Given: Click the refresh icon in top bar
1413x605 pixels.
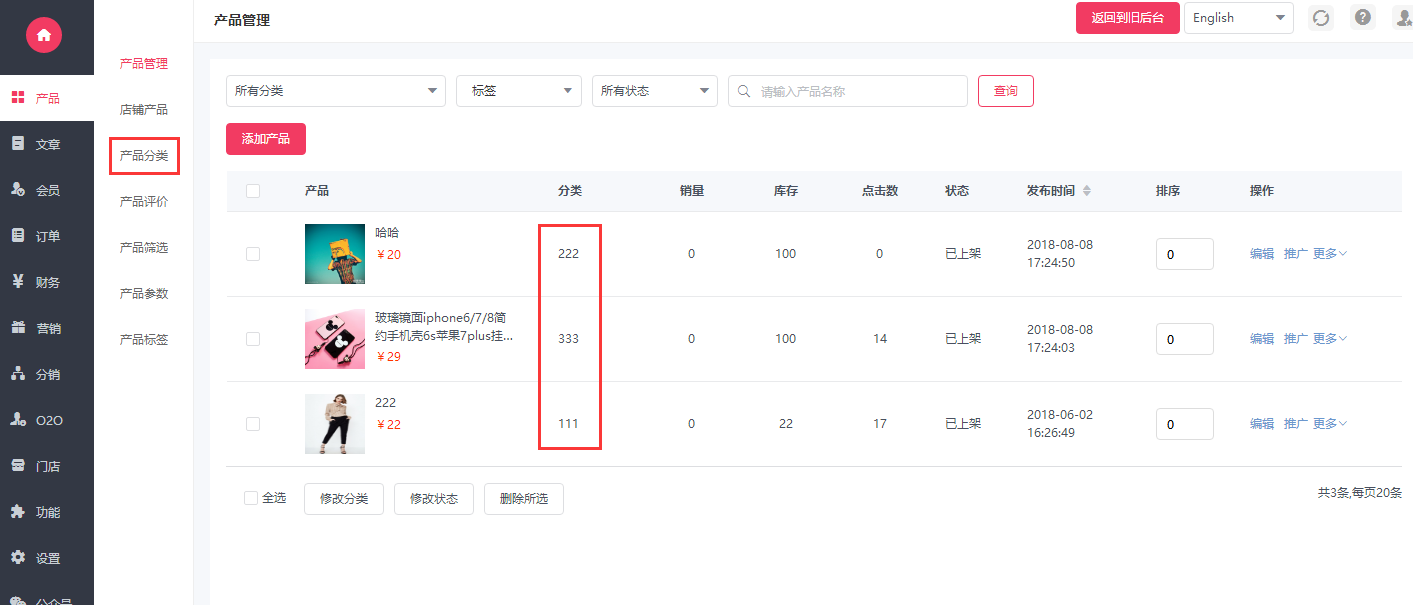Looking at the screenshot, I should coord(1321,18).
